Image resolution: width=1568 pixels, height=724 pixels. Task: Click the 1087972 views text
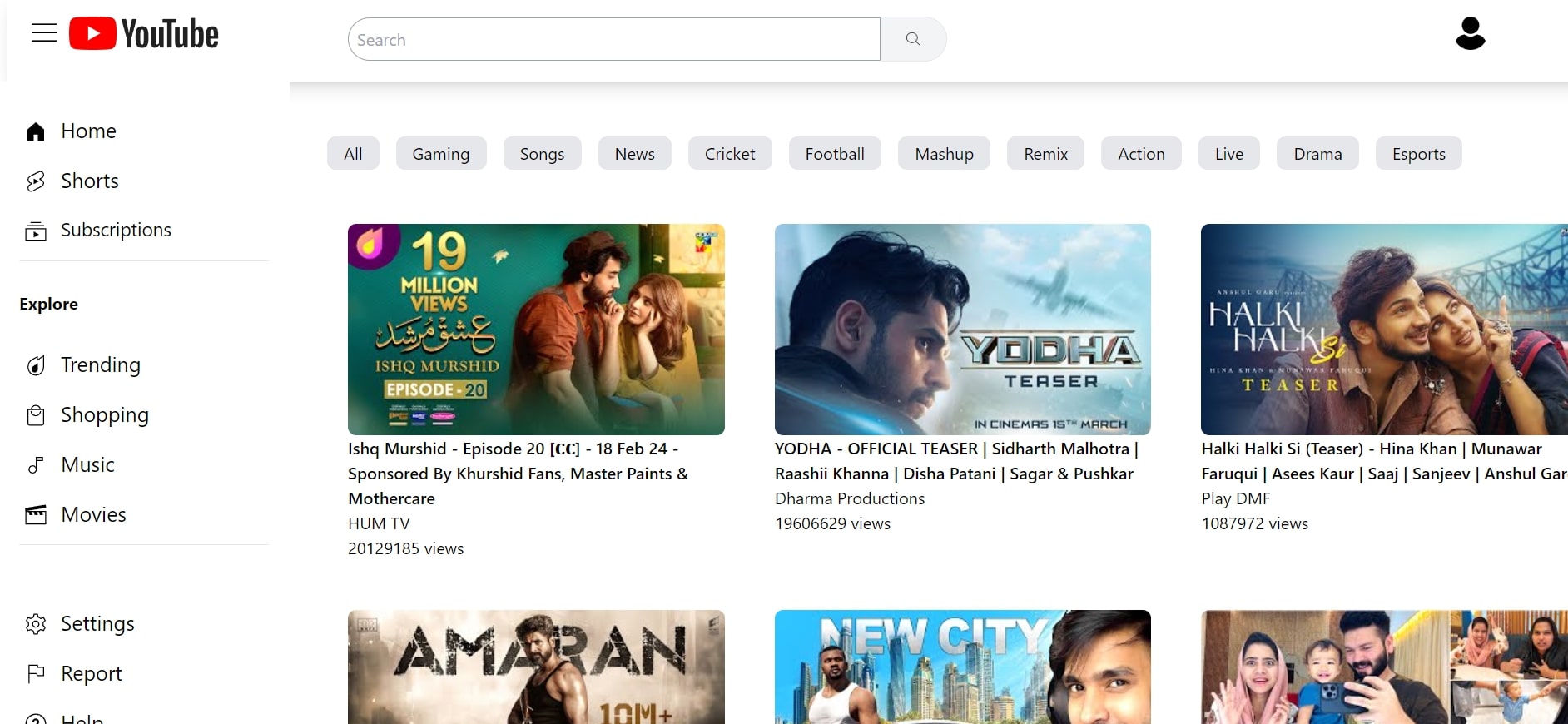(1254, 523)
